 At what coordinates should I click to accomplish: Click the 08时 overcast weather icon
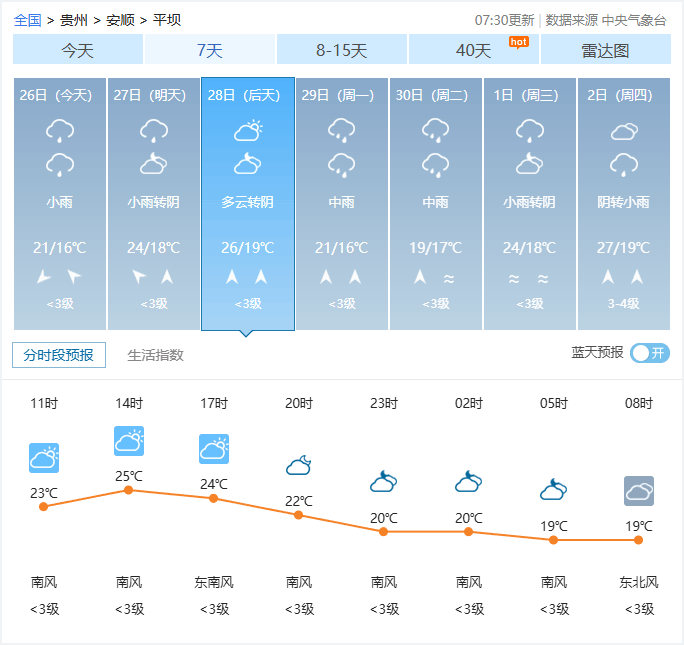(x=639, y=491)
